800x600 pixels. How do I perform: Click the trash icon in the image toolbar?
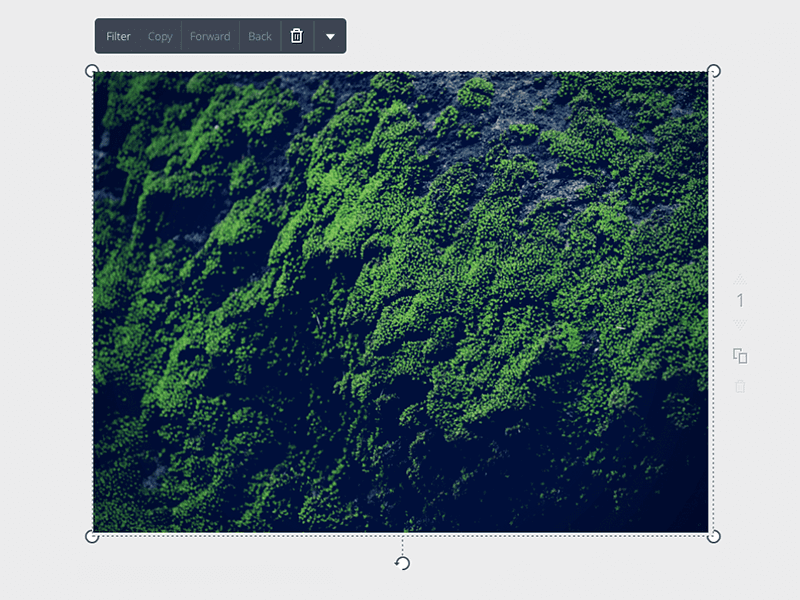[x=296, y=36]
